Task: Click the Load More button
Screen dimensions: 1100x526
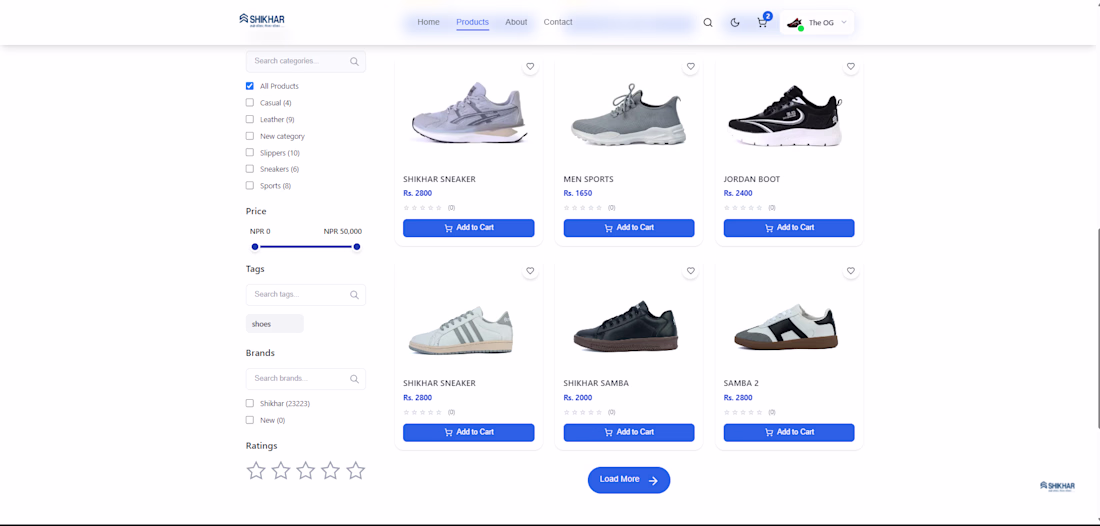Action: 629,480
